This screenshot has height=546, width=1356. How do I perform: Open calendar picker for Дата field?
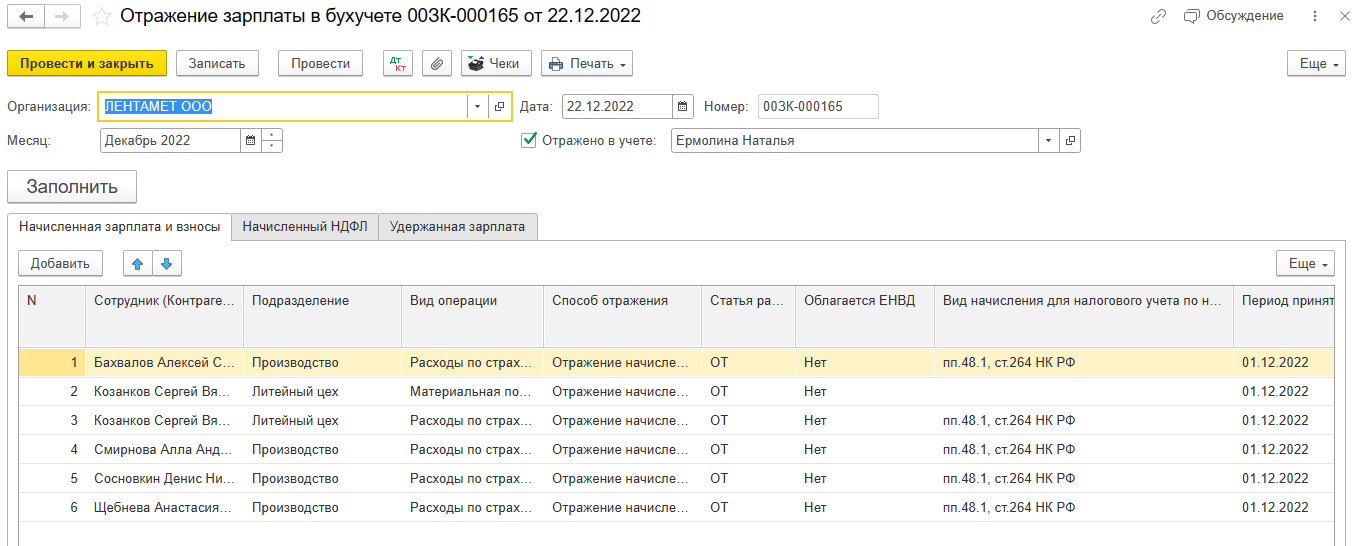coord(682,107)
